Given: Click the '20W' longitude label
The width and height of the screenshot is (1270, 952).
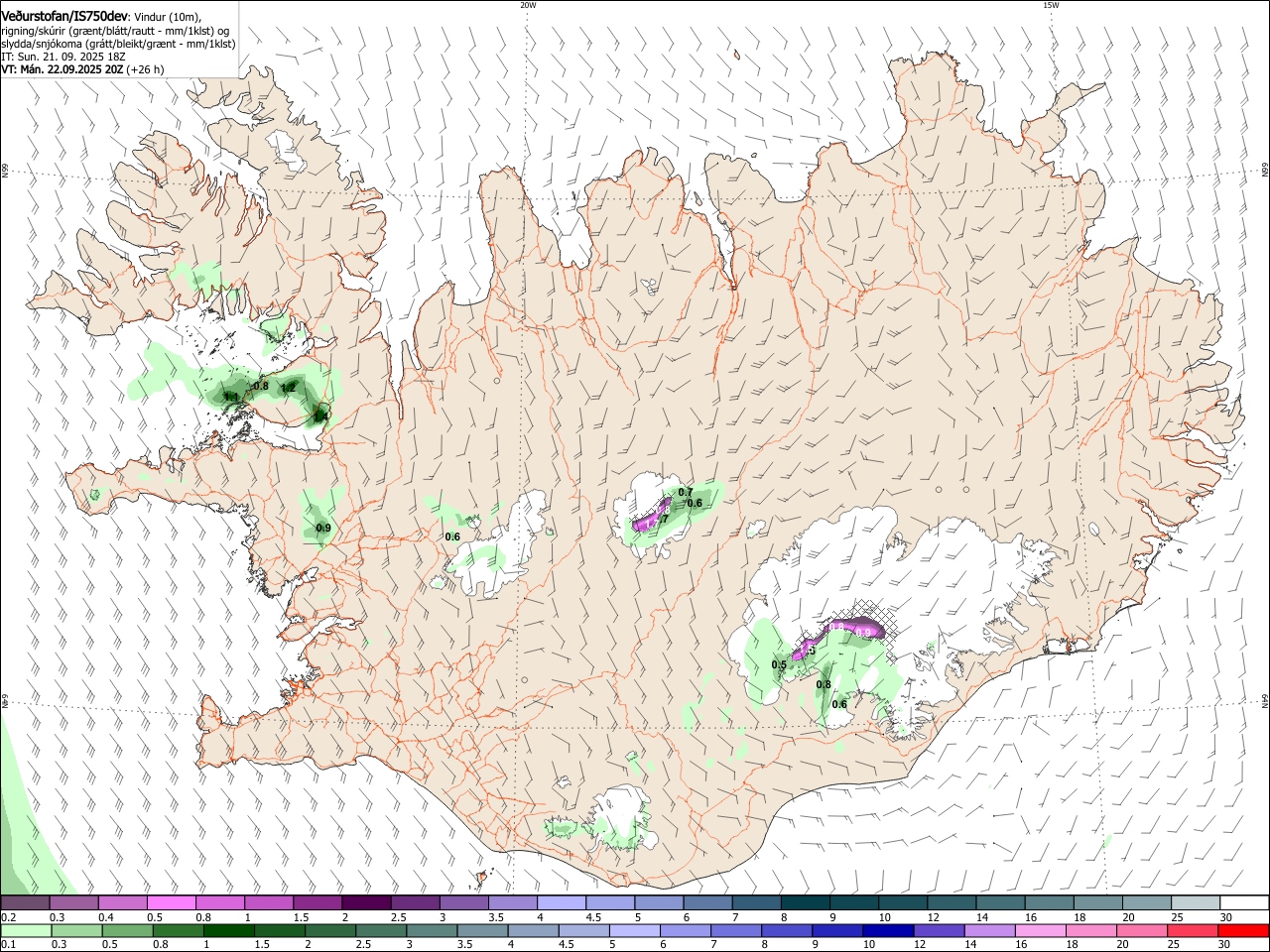Looking at the screenshot, I should (528, 5).
